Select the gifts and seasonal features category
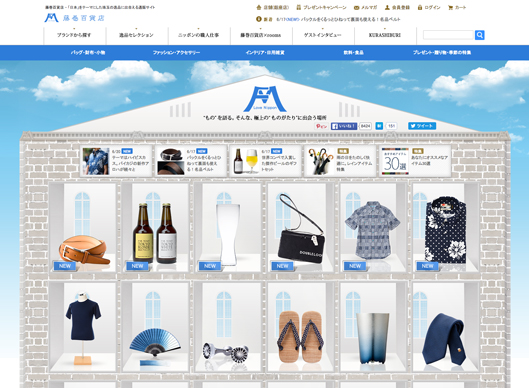 tap(442, 53)
